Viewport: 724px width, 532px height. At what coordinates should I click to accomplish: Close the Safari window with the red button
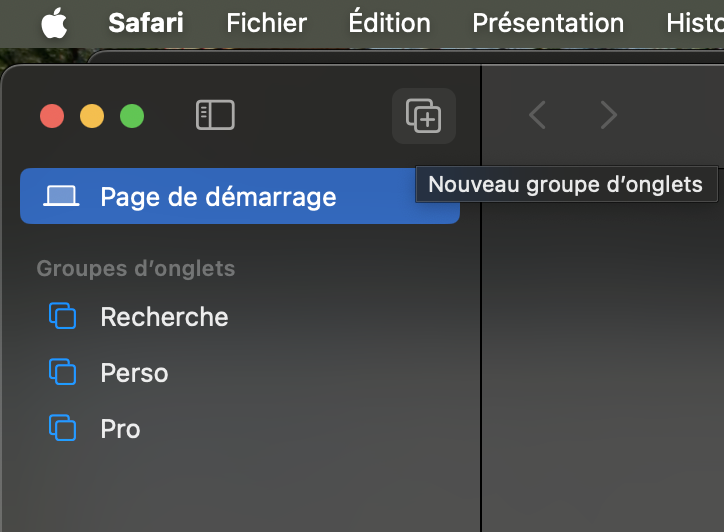pos(52,116)
